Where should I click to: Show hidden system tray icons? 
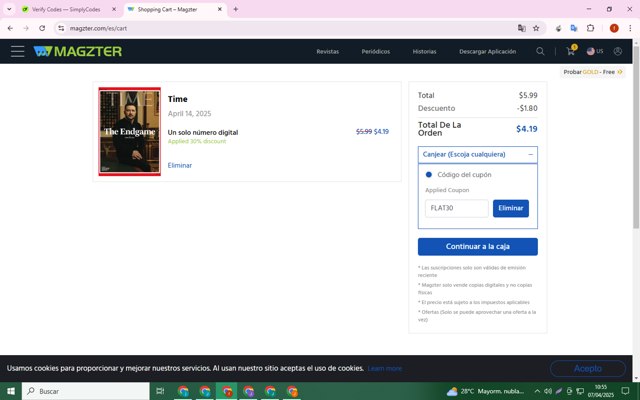click(537, 391)
